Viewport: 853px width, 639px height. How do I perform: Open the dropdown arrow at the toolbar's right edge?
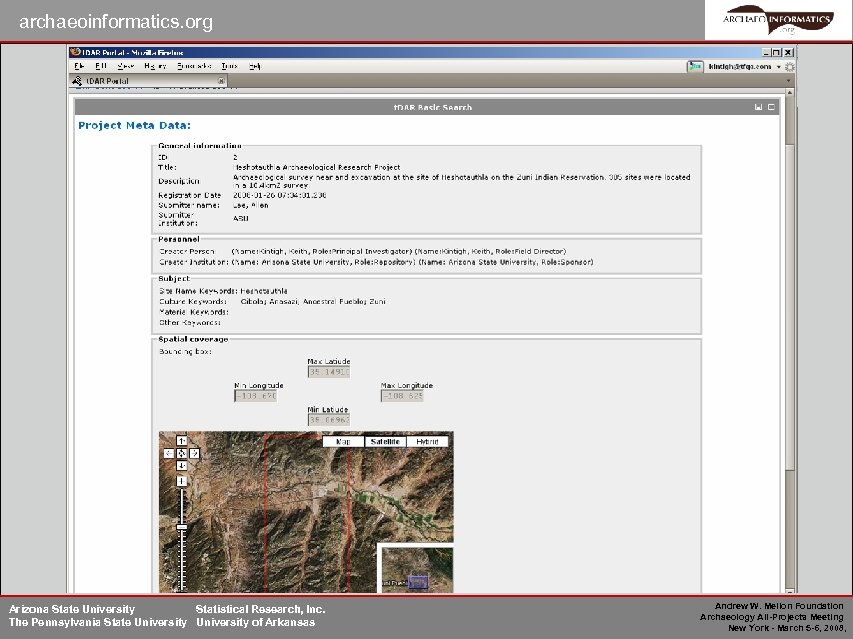point(788,80)
